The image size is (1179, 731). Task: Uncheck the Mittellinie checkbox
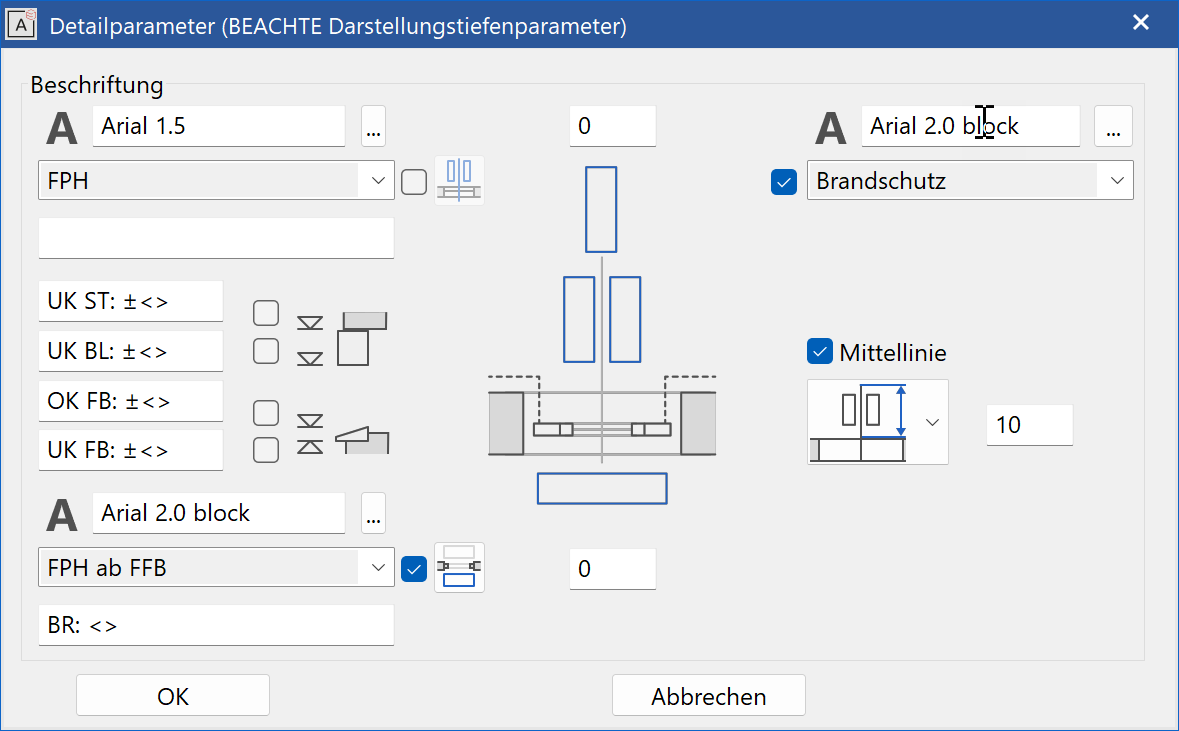point(820,351)
